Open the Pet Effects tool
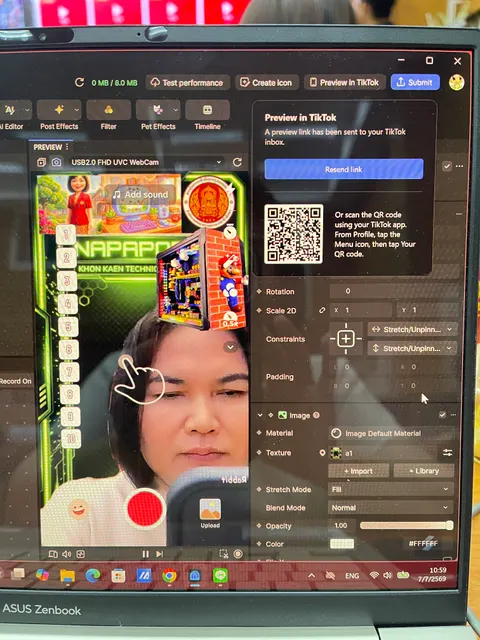This screenshot has height=640, width=480. coord(158,110)
